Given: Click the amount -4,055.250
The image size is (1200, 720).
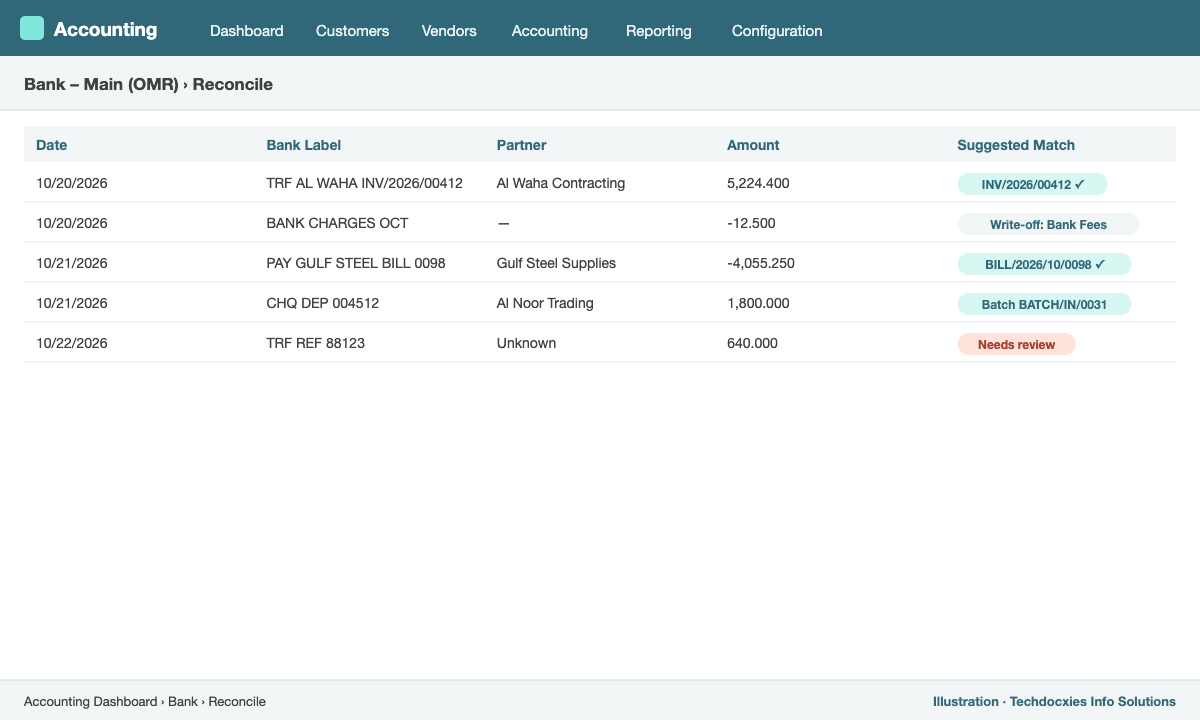Looking at the screenshot, I should click(761, 263).
